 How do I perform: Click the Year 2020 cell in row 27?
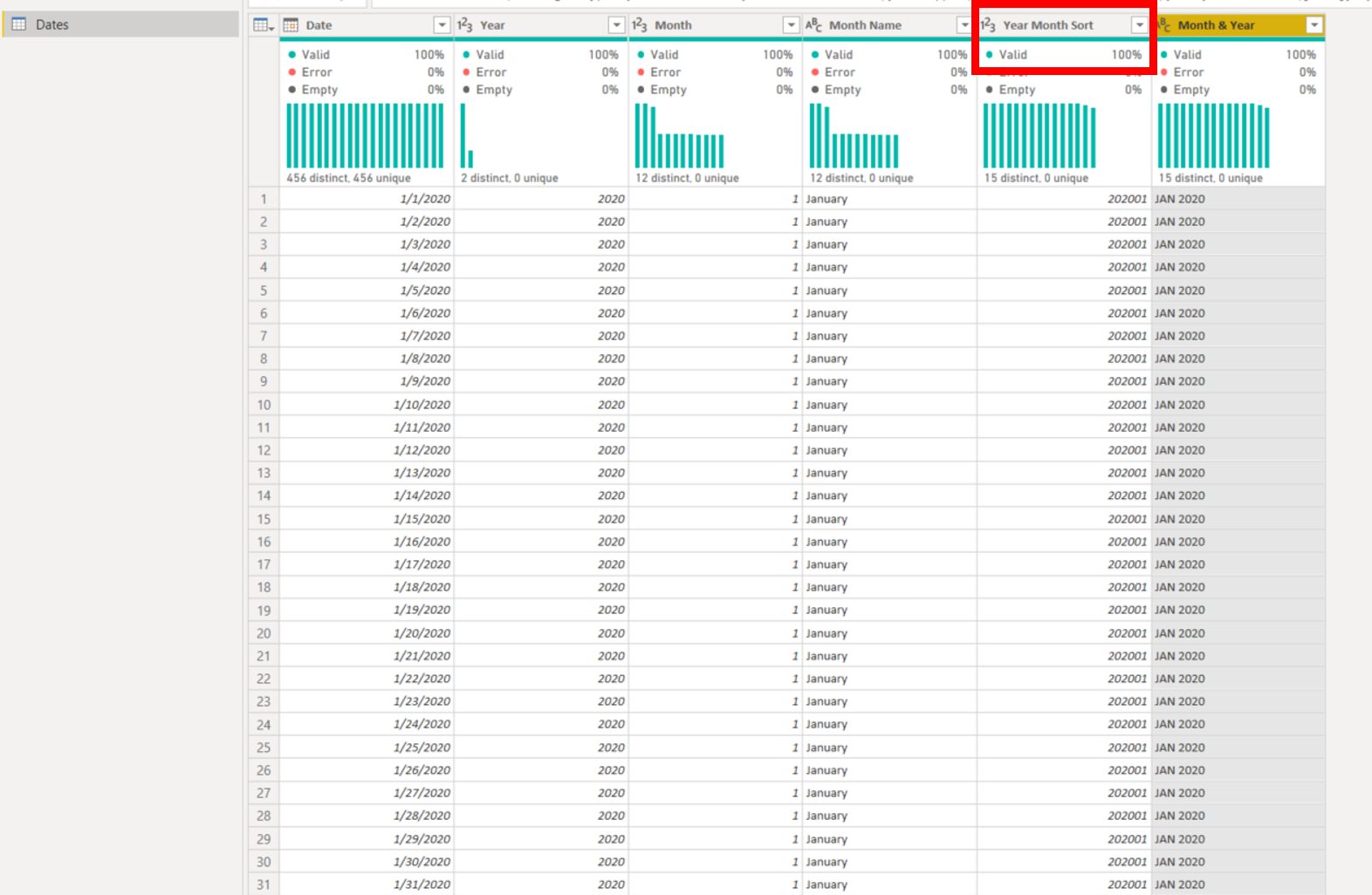tap(541, 793)
